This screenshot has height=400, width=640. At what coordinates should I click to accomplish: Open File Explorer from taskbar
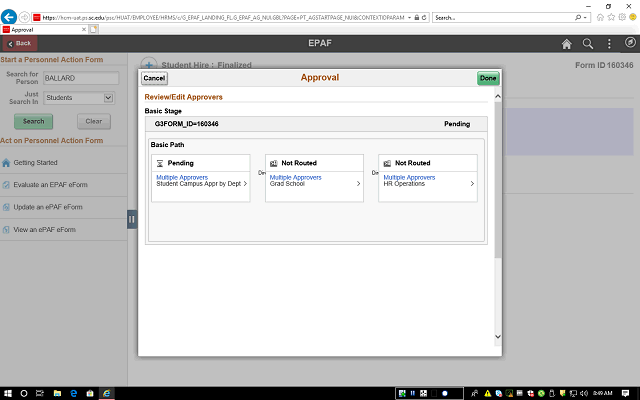click(x=57, y=393)
